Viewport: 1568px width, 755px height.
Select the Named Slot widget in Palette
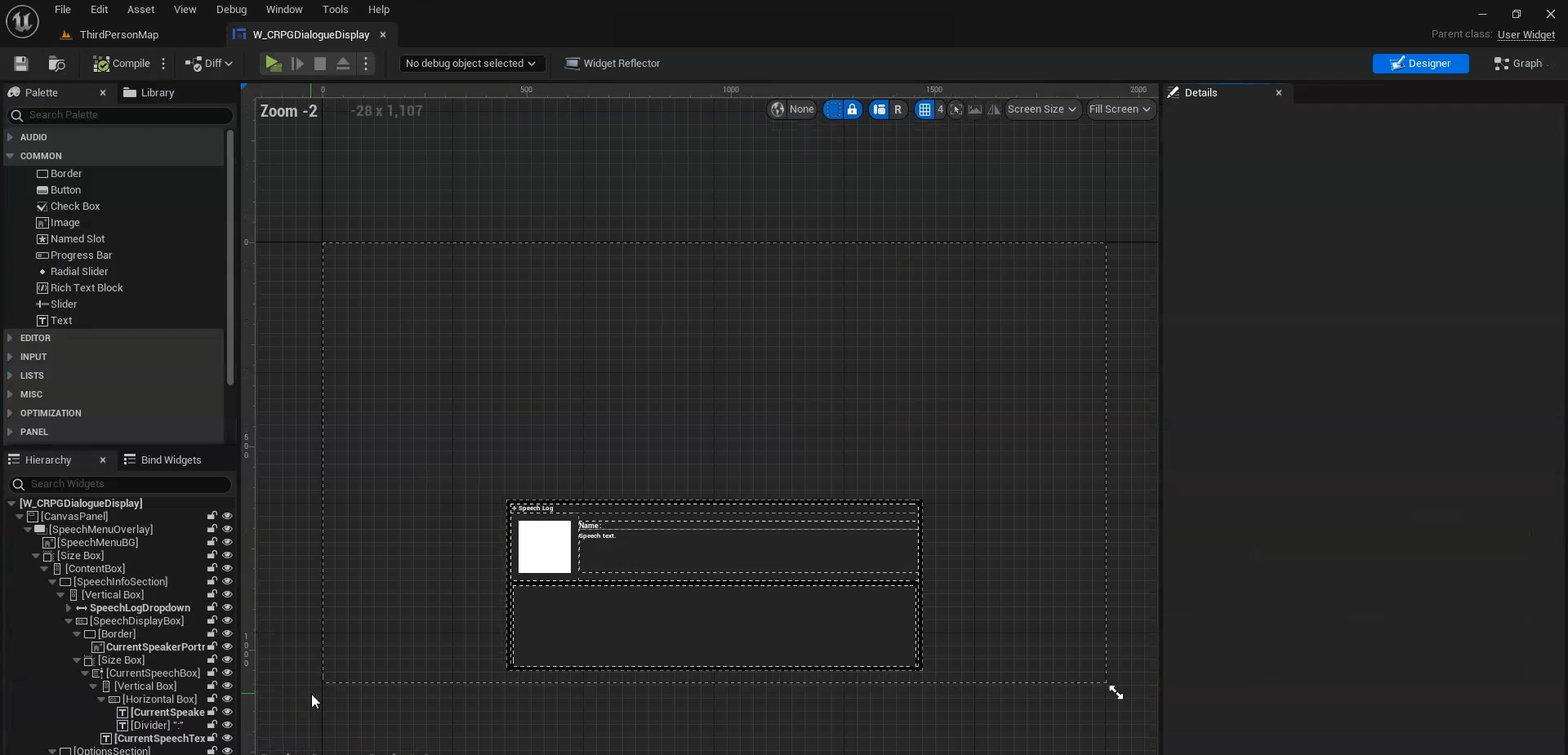pos(71,239)
